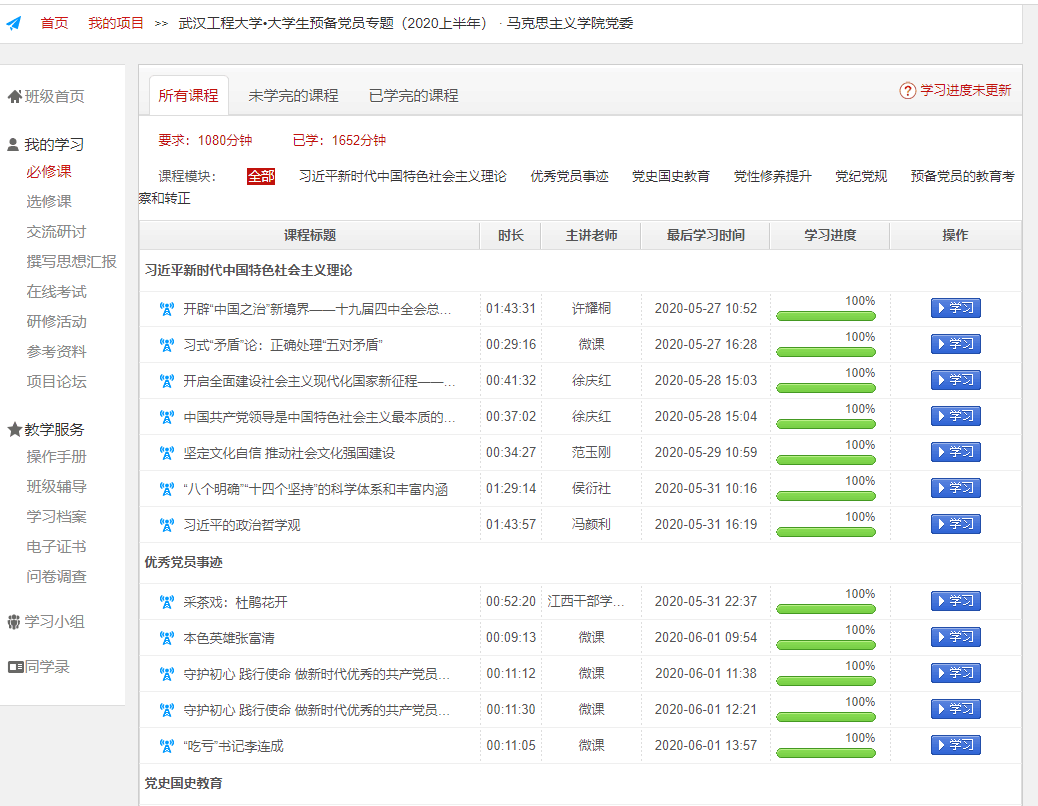Filter by 优秀党员事迹 module
The height and width of the screenshot is (806, 1038).
pyautogui.click(x=569, y=176)
